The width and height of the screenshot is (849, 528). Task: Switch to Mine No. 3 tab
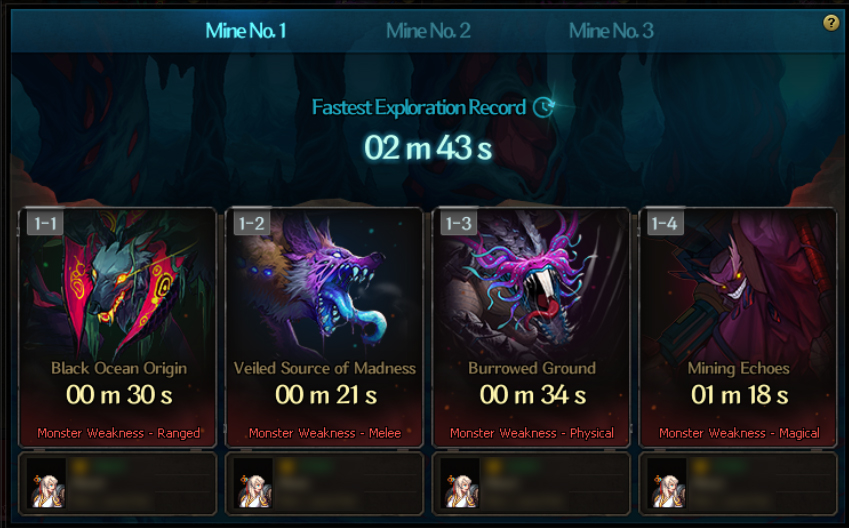[x=611, y=31]
